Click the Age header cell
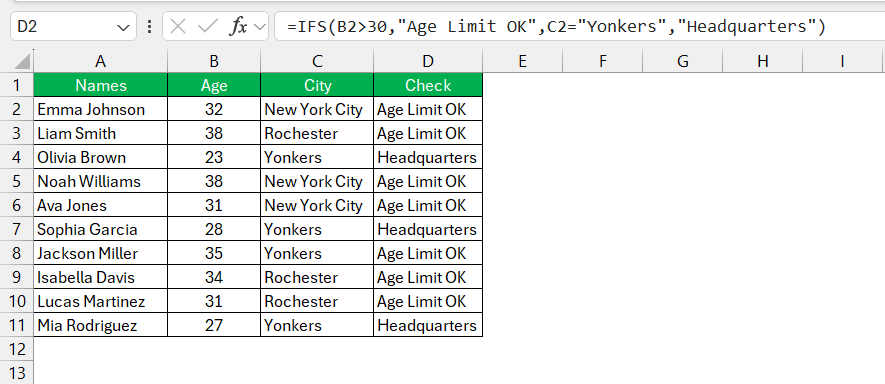The height and width of the screenshot is (384, 885). coord(214,85)
